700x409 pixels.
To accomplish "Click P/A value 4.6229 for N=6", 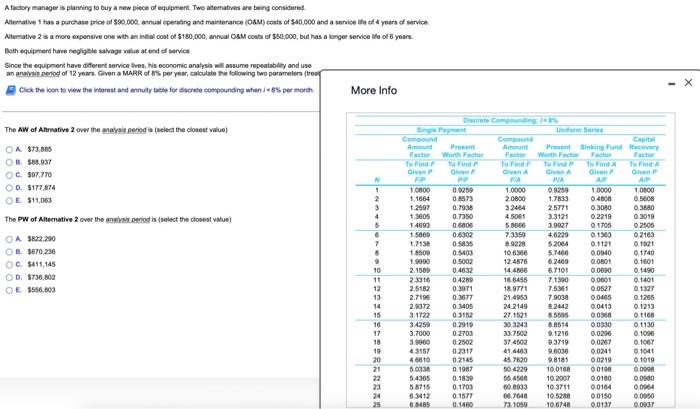I will (558, 235).
